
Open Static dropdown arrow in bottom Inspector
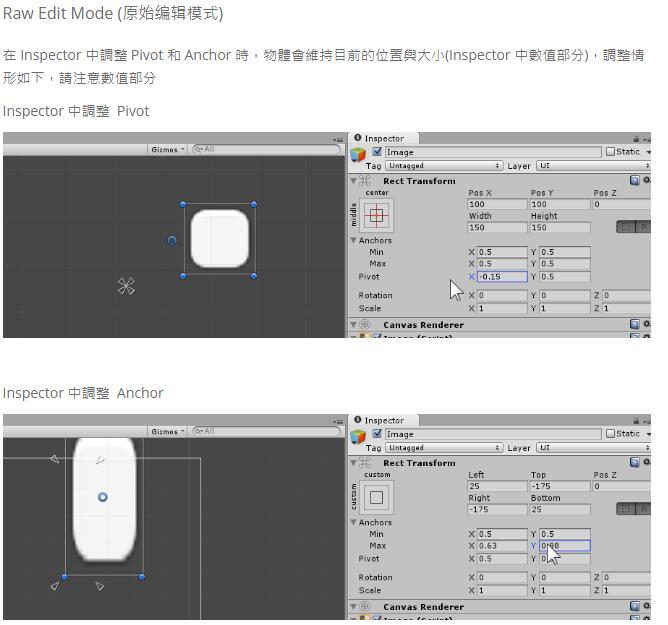click(x=648, y=434)
